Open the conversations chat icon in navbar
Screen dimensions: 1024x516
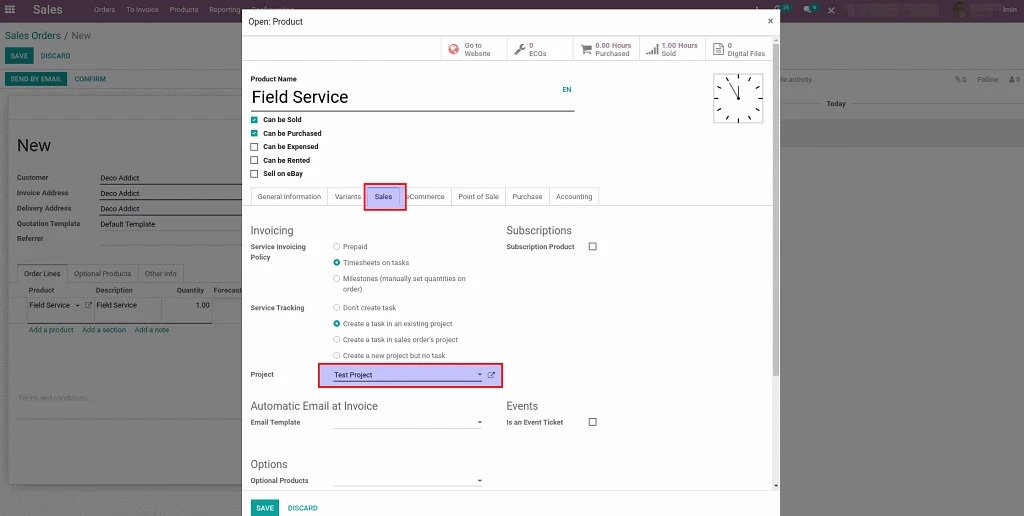coord(810,9)
